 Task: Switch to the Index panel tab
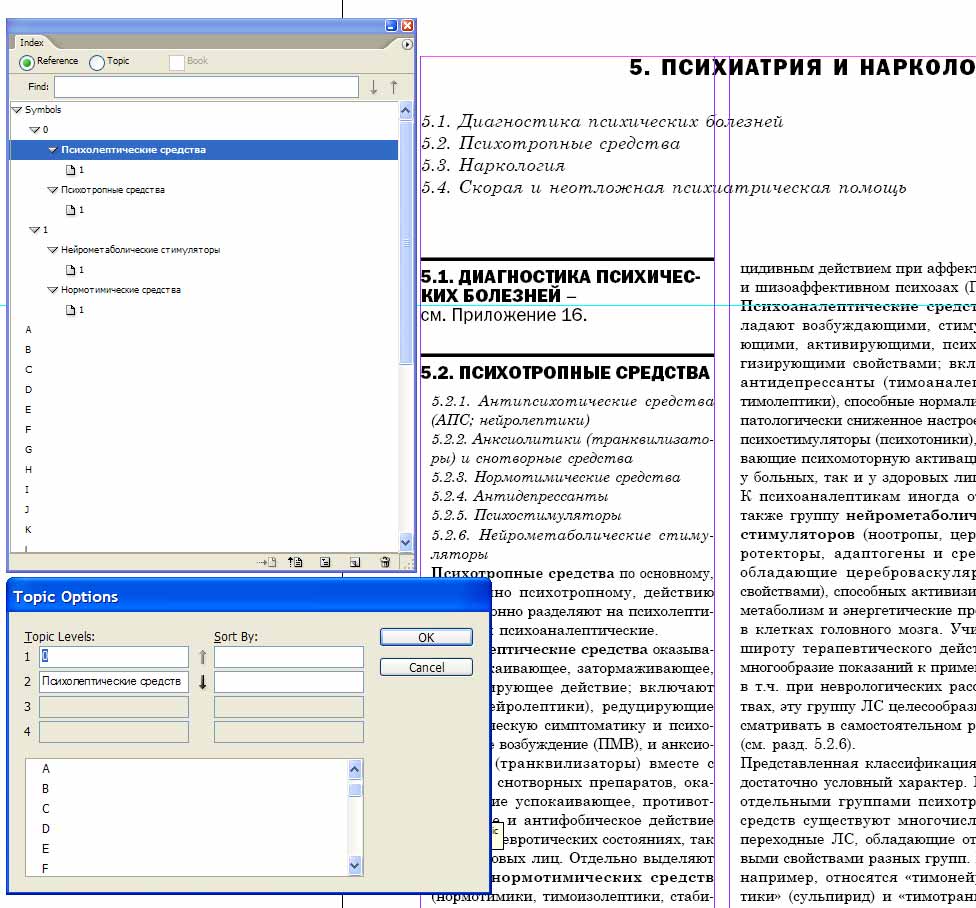(31, 42)
